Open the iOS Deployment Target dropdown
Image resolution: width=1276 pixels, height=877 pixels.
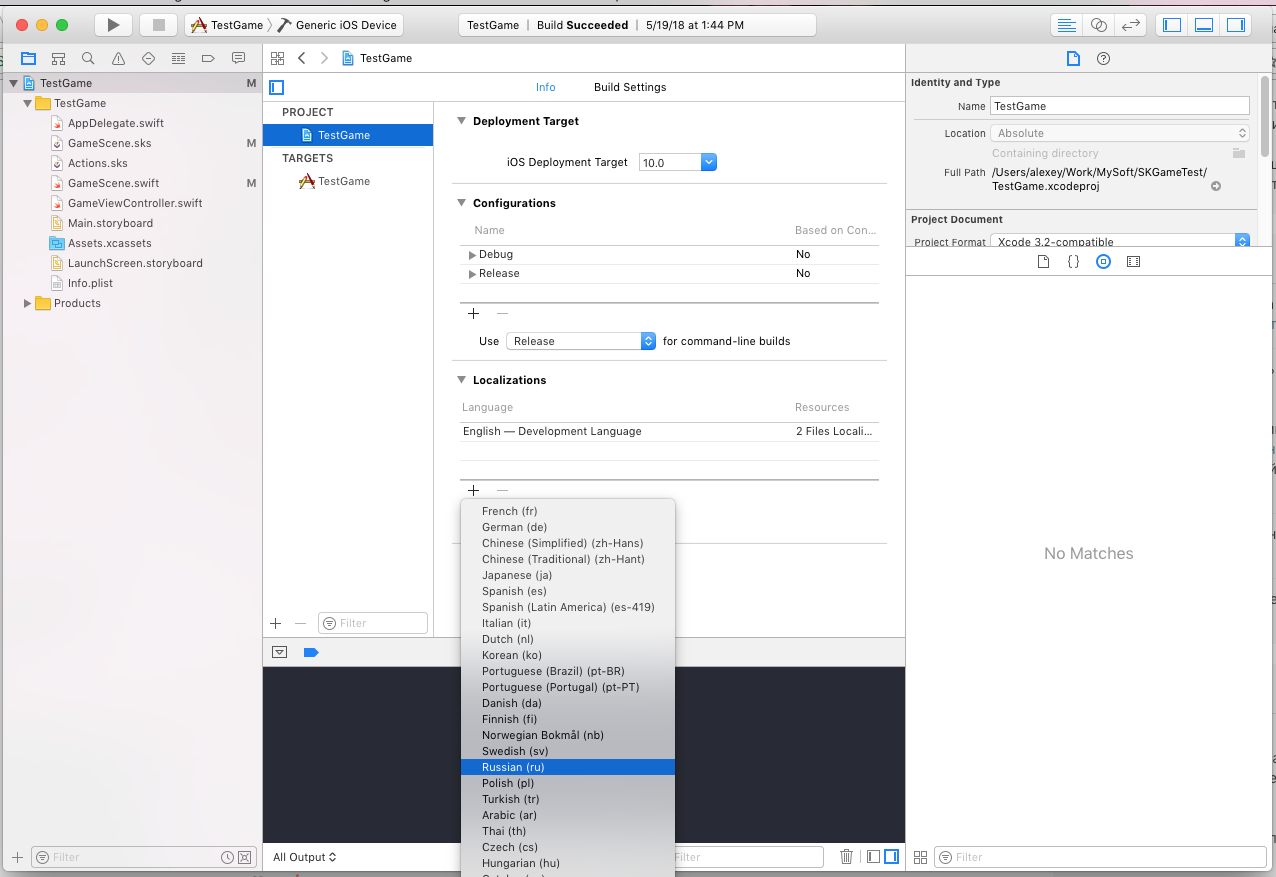coord(709,161)
